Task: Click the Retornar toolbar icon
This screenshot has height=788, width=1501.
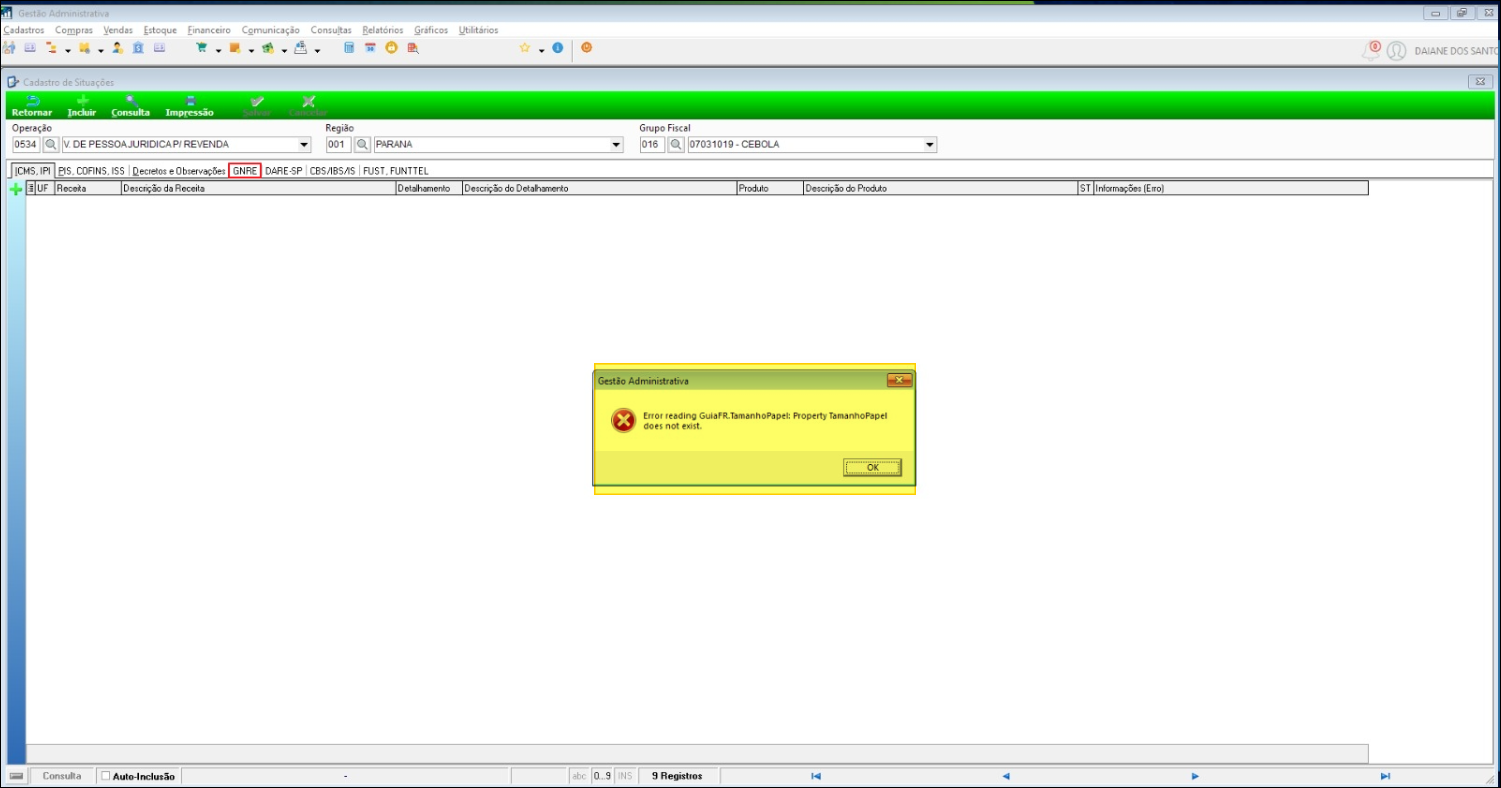Action: click(x=31, y=102)
